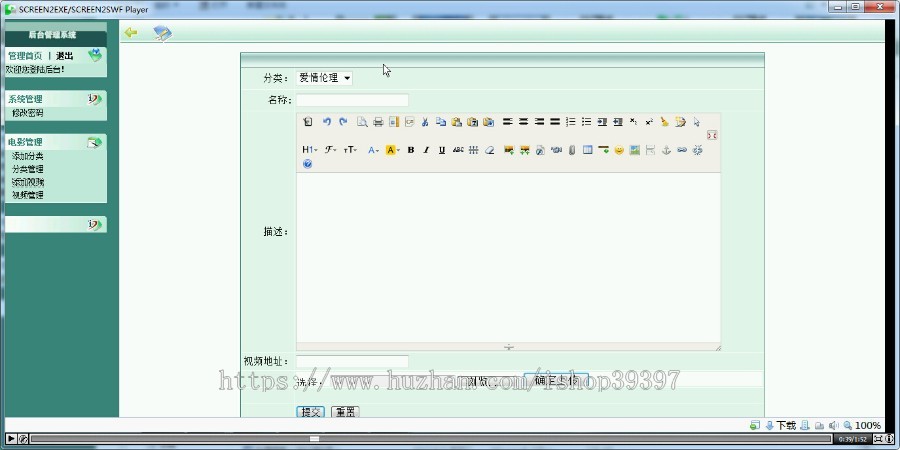Align text left in the editor
Screen dimensions: 900x450
507,122
